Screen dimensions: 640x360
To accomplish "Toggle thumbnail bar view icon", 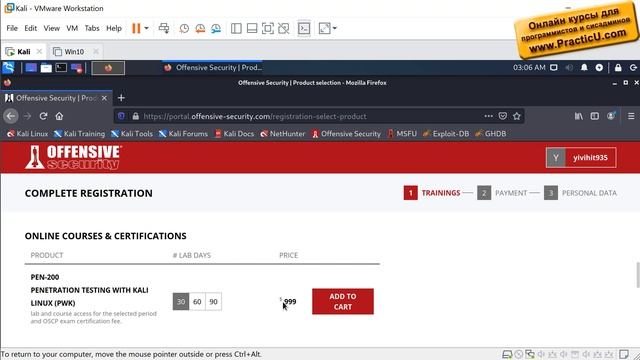I will (252, 28).
